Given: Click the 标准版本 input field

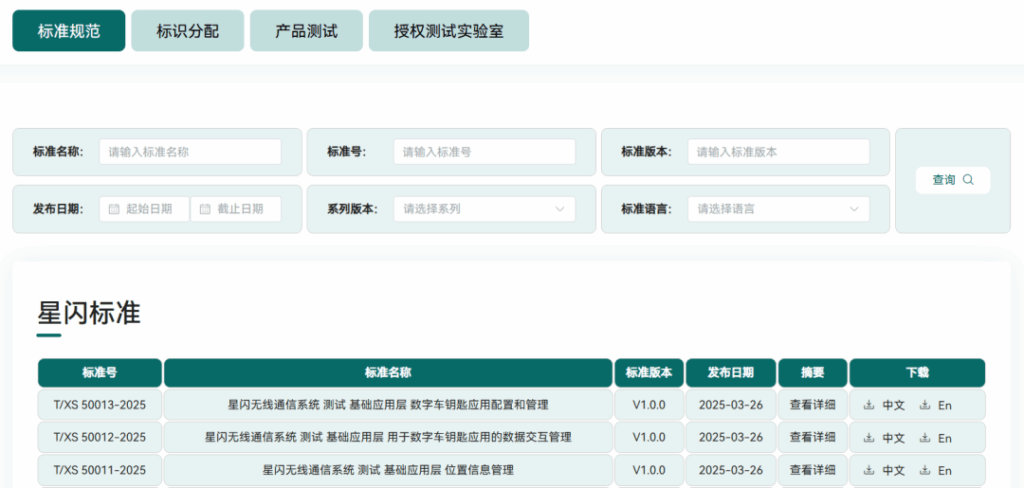Looking at the screenshot, I should pyautogui.click(x=778, y=152).
